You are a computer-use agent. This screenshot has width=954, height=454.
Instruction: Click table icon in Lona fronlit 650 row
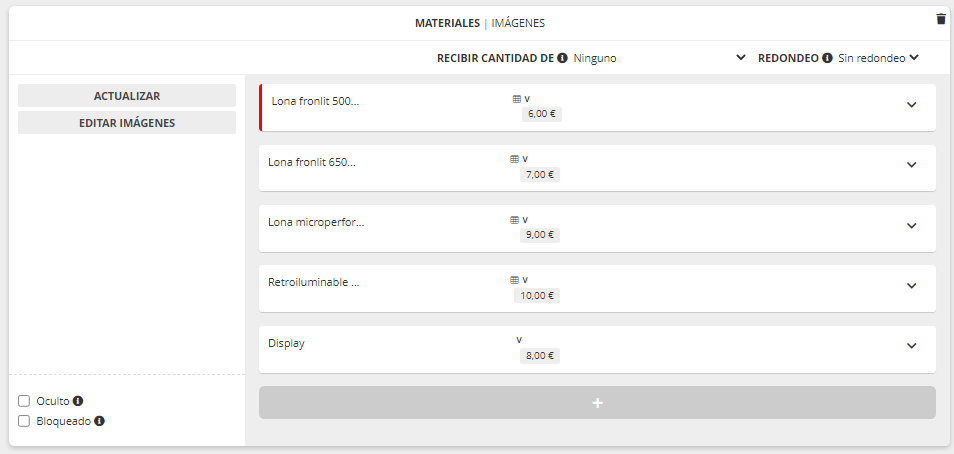[x=514, y=159]
